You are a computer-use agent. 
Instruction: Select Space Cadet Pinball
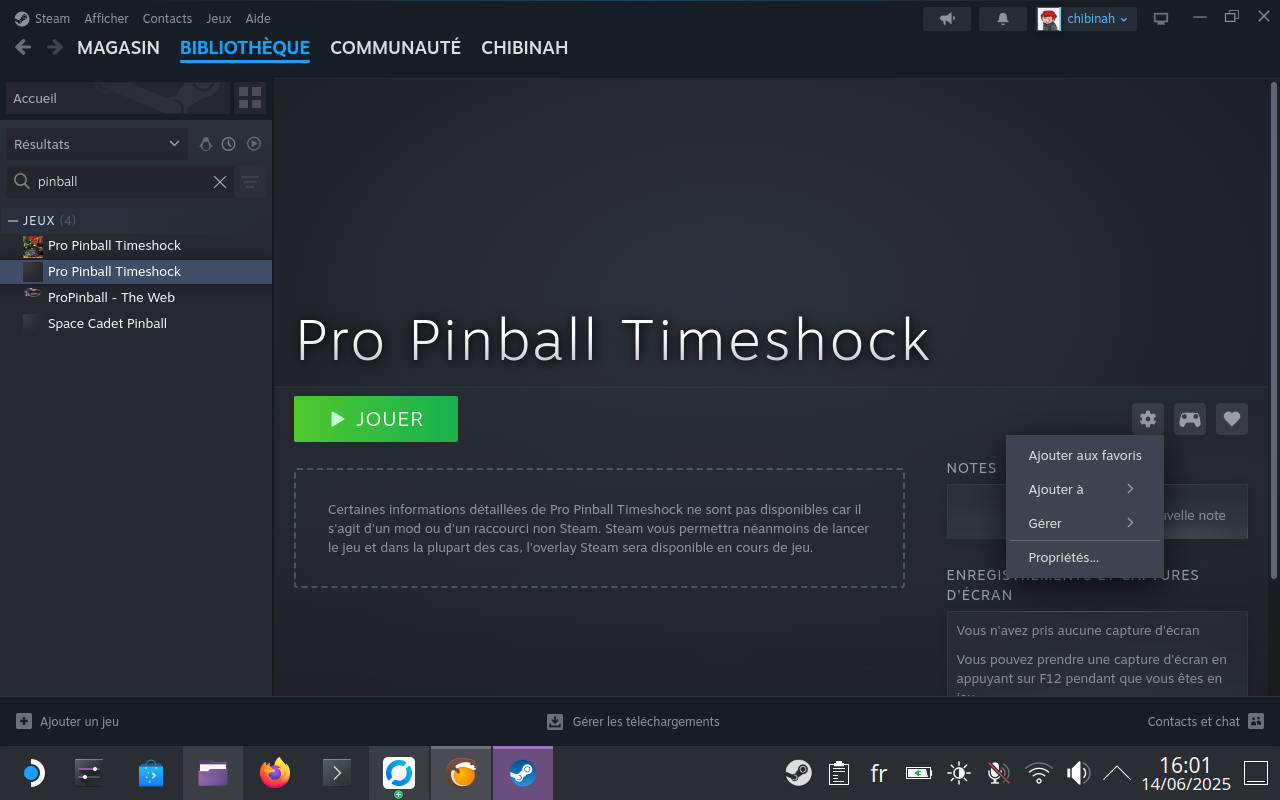pyautogui.click(x=136, y=323)
